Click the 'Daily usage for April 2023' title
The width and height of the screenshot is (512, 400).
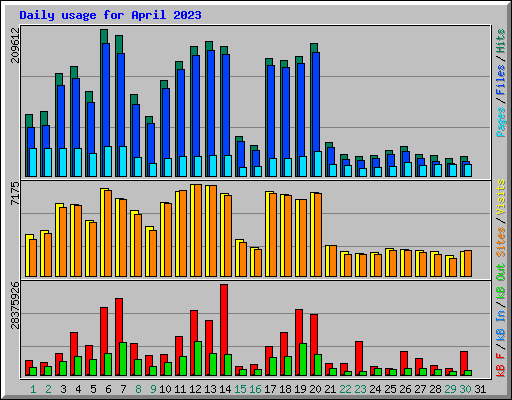(110, 15)
